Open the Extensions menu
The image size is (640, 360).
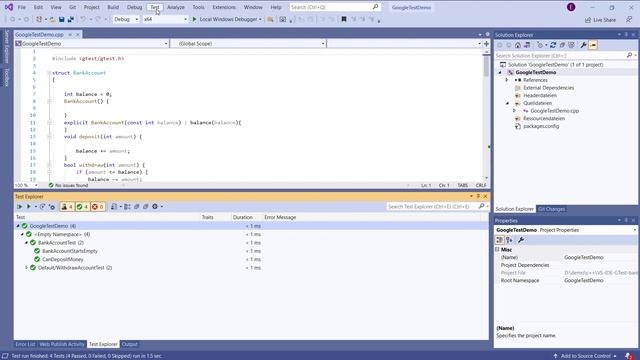click(x=224, y=7)
